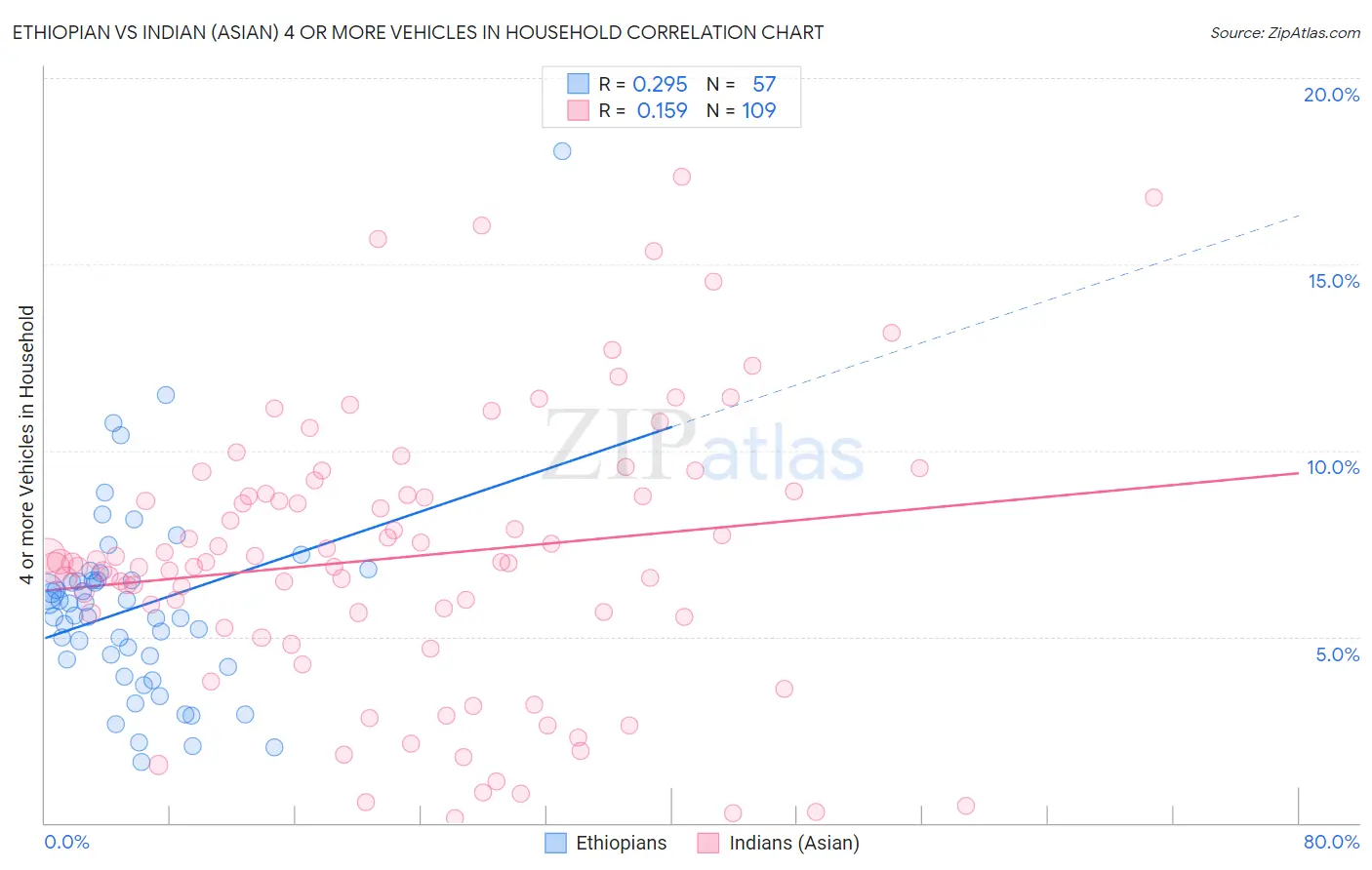This screenshot has height=870, width=1372.
Task: Click the R value 0.295 in the legend
Action: point(661,84)
